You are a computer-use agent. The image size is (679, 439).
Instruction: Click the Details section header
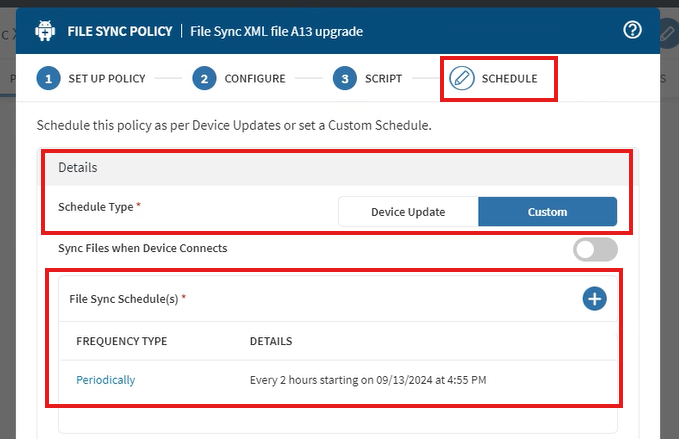337,168
